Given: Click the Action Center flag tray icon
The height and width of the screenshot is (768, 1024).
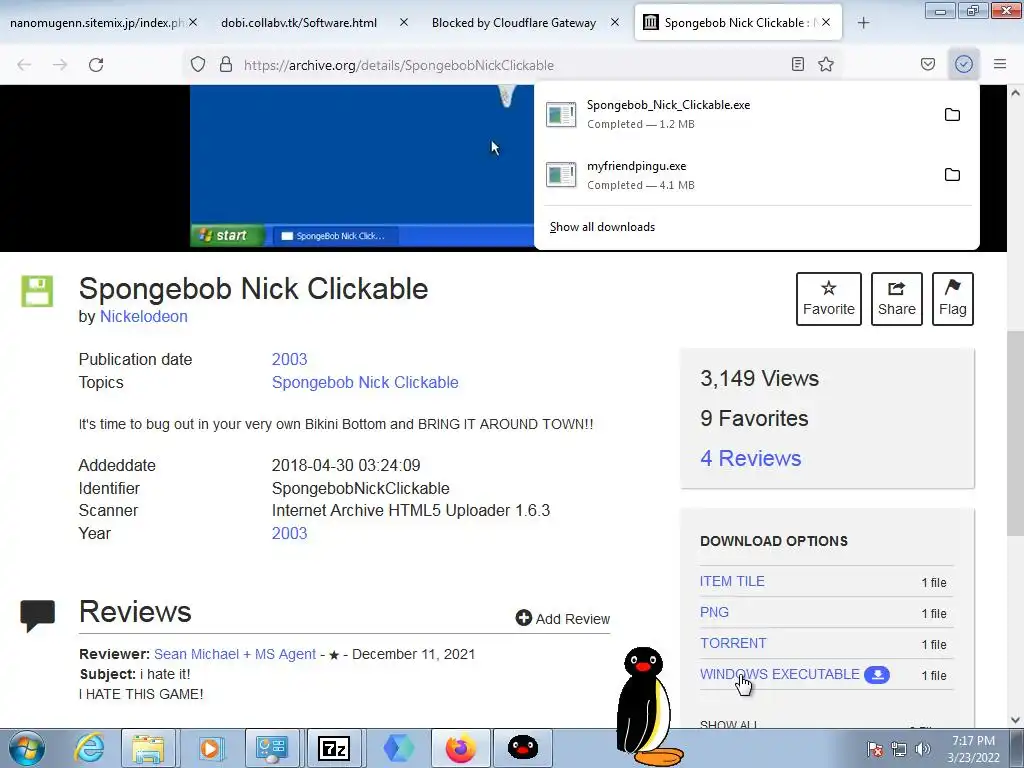Looking at the screenshot, I should 874,749.
